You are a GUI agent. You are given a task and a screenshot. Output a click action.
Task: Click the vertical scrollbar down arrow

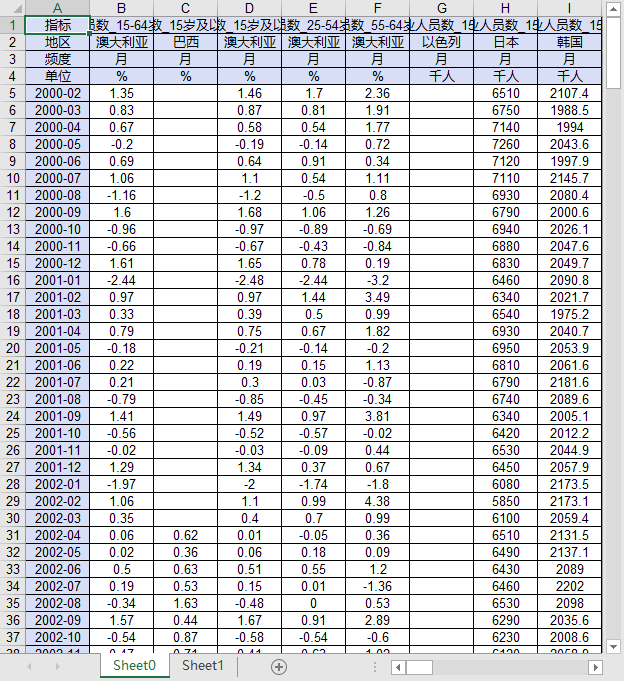pos(613,647)
